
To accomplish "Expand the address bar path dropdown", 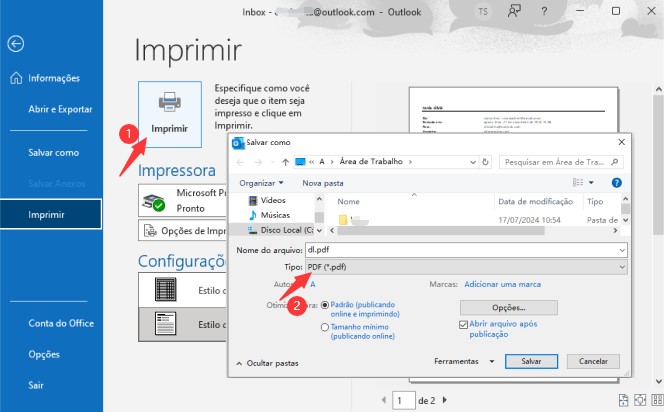I will coord(473,162).
